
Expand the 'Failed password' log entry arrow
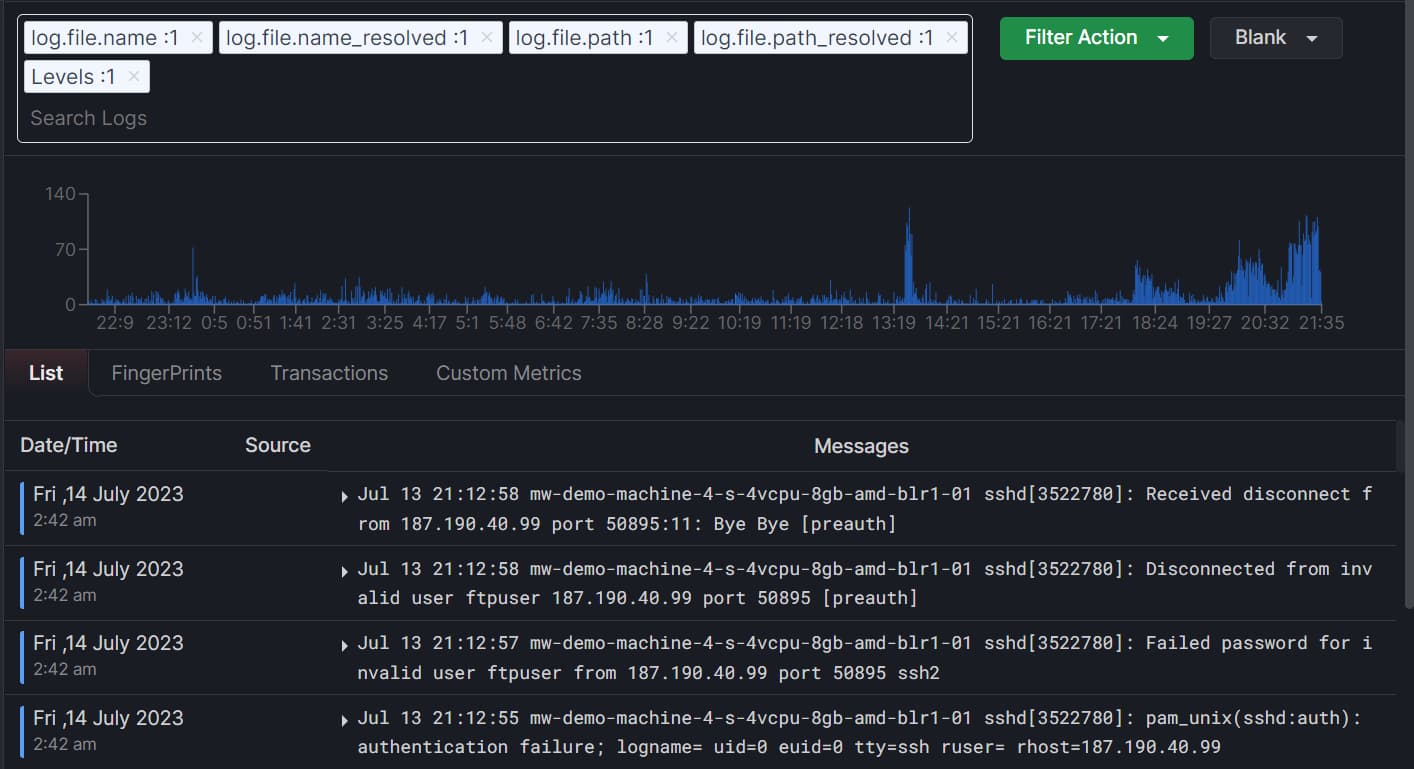point(345,645)
